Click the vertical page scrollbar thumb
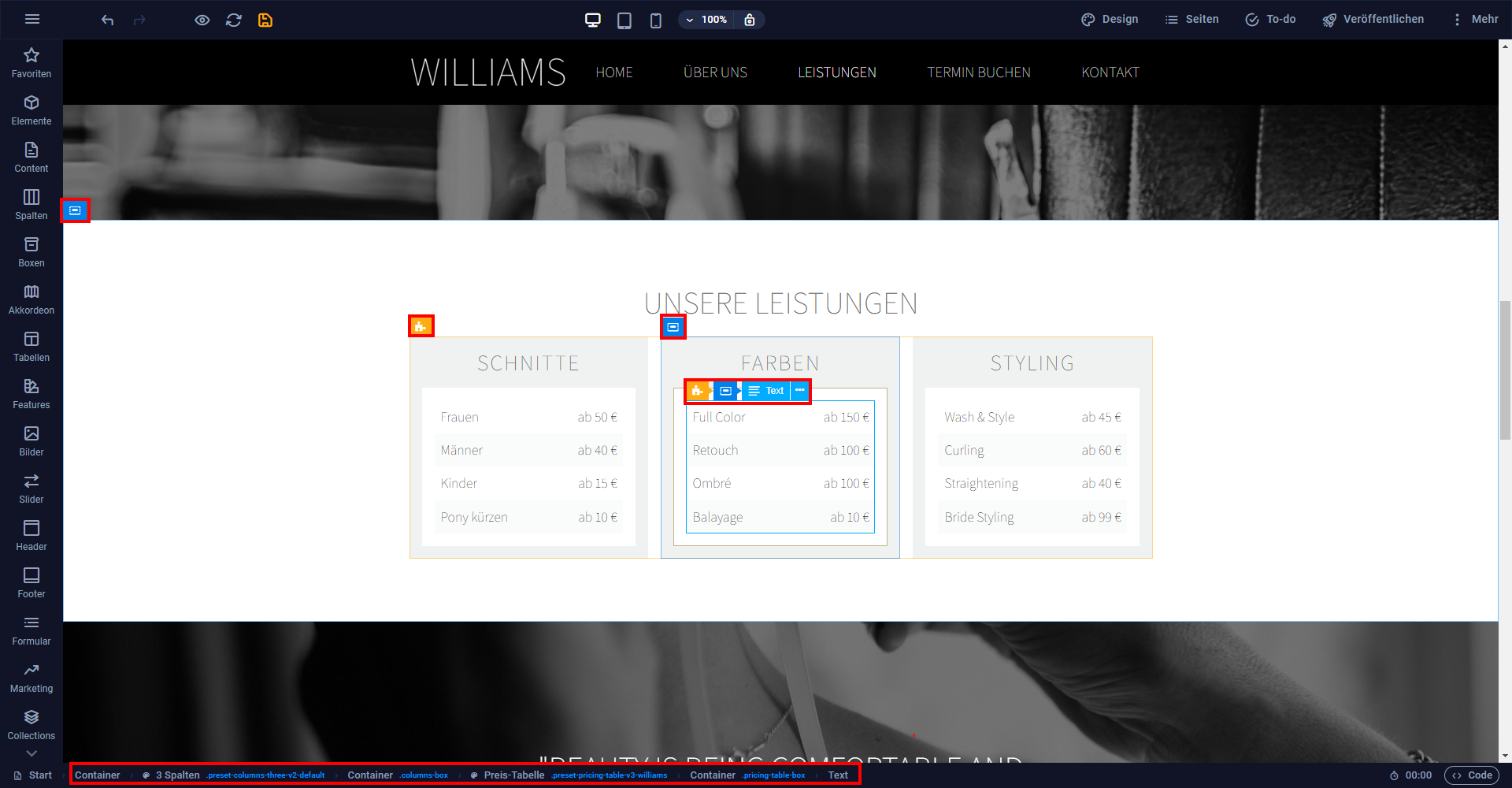The height and width of the screenshot is (788, 1512). pyautogui.click(x=1505, y=370)
